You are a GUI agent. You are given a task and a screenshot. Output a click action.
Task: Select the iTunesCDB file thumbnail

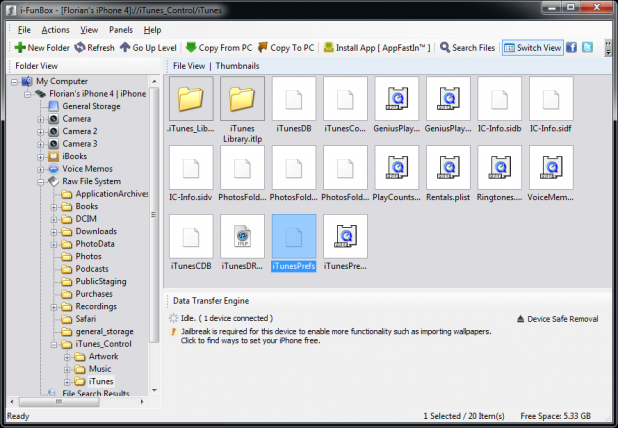tap(192, 244)
